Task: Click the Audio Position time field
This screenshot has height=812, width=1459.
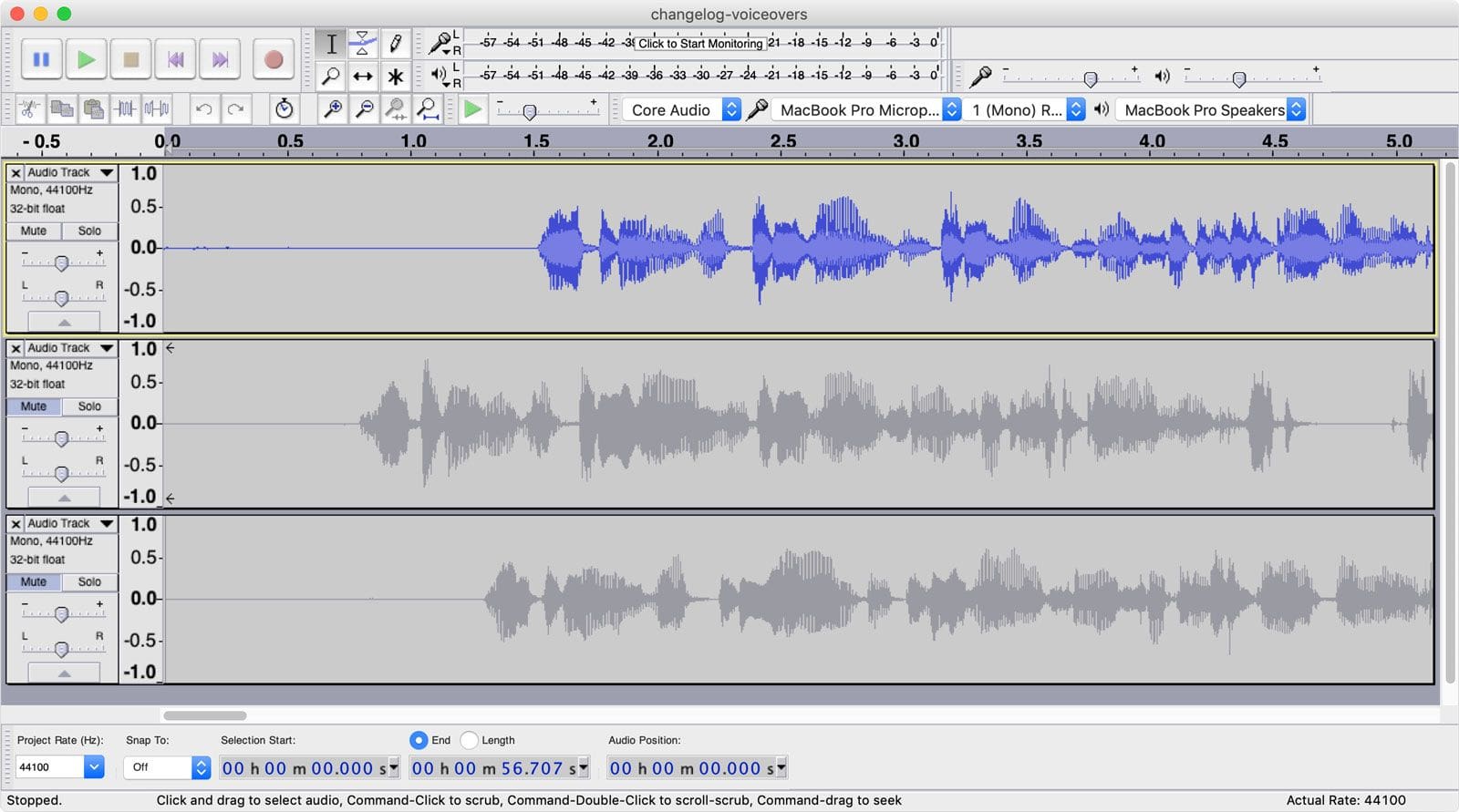Action: click(x=697, y=768)
